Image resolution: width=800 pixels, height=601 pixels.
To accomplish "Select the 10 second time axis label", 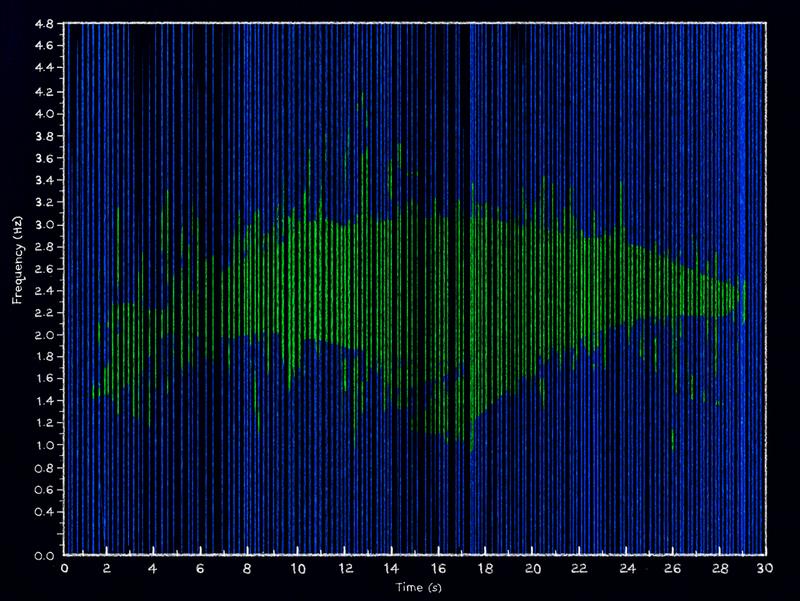I will coord(298,569).
